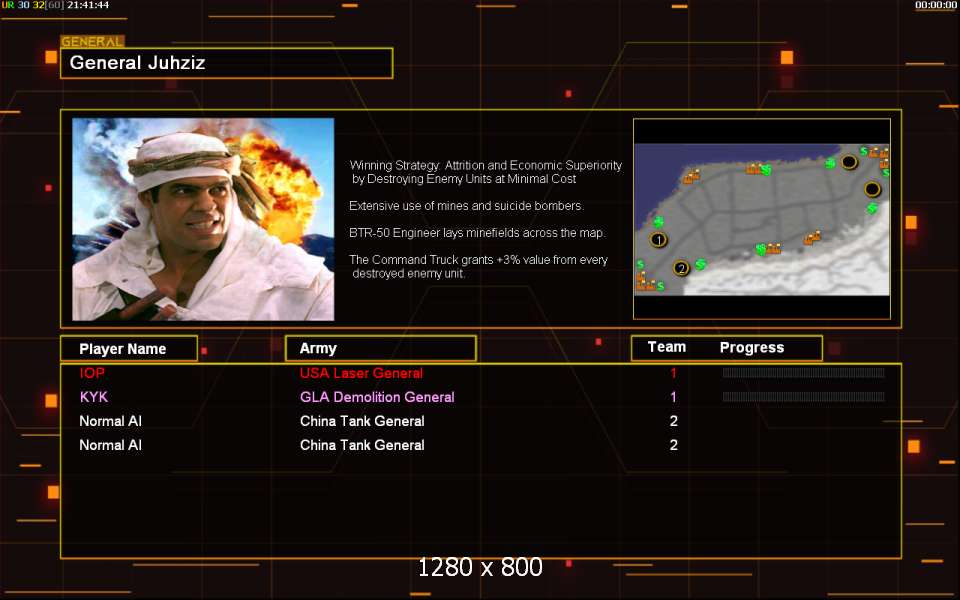Select player name "KYK"

pos(94,397)
